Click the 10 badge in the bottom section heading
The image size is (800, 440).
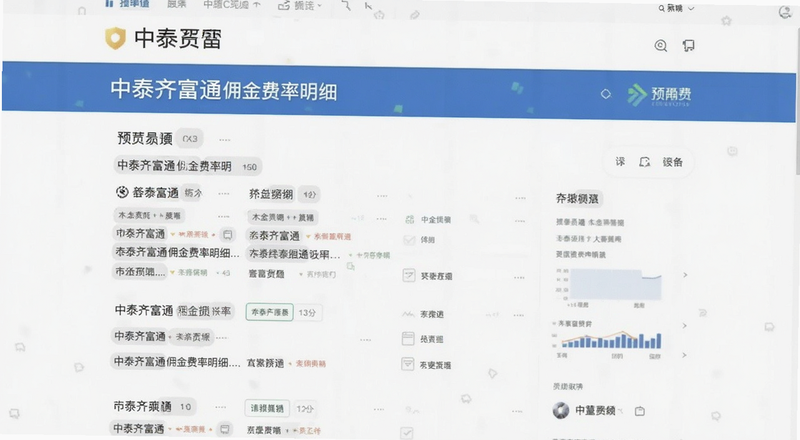pyautogui.click(x=185, y=407)
